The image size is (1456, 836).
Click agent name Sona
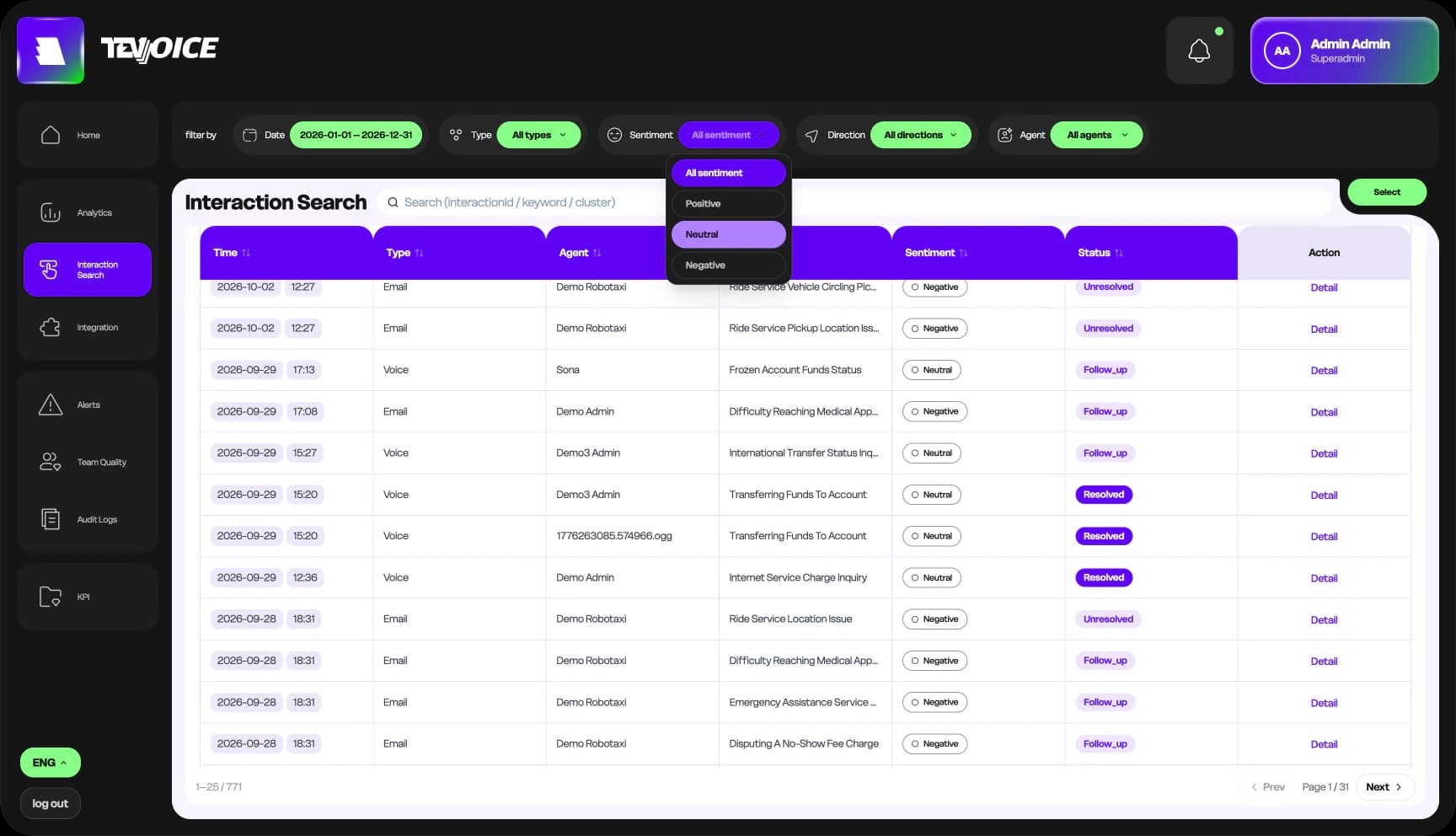568,370
